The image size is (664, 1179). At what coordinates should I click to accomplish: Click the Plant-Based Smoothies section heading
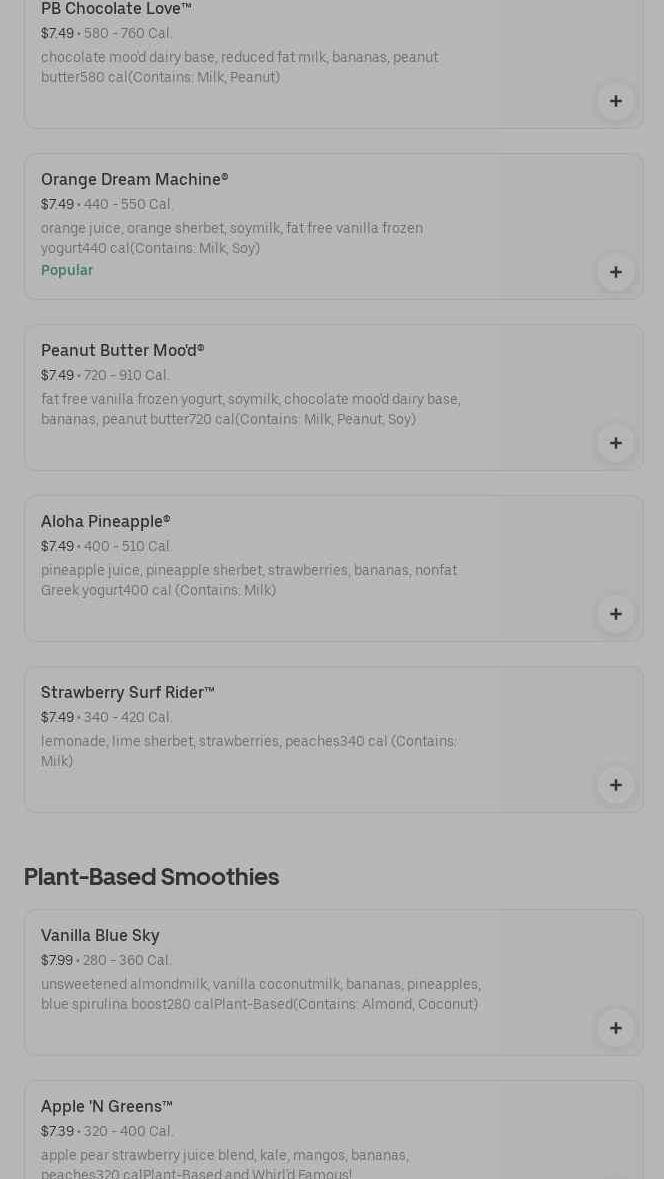[x=151, y=877]
